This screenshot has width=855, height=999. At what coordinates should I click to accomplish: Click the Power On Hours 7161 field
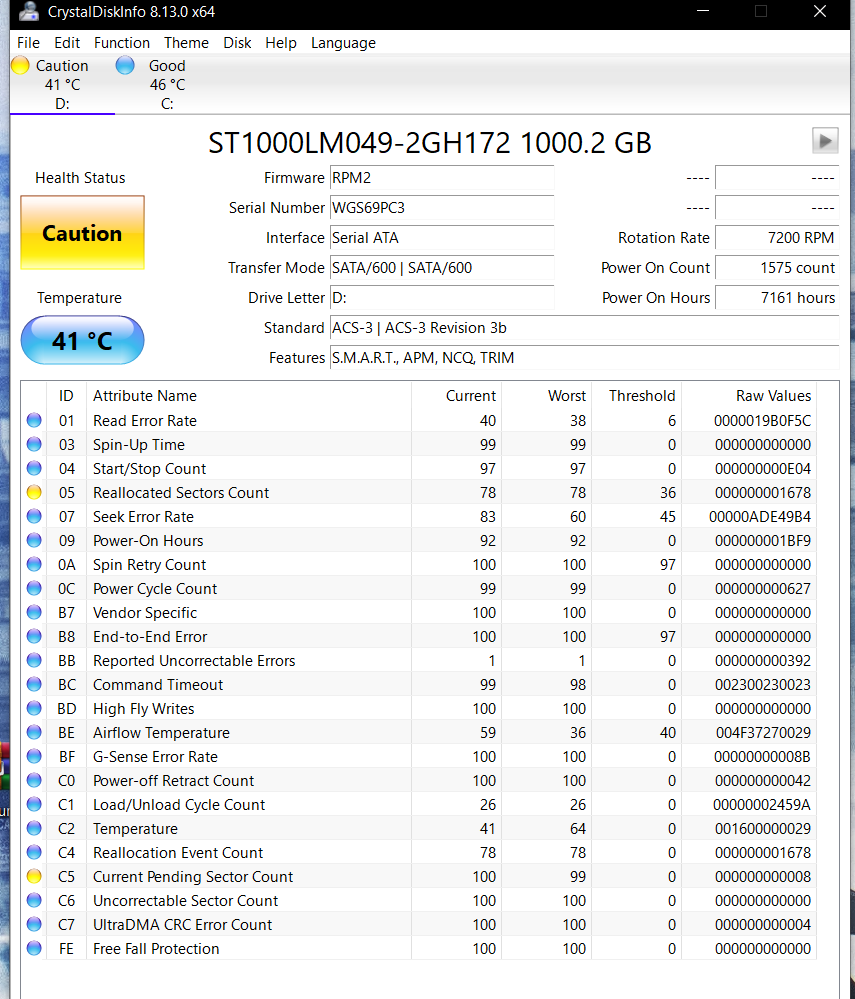click(777, 298)
